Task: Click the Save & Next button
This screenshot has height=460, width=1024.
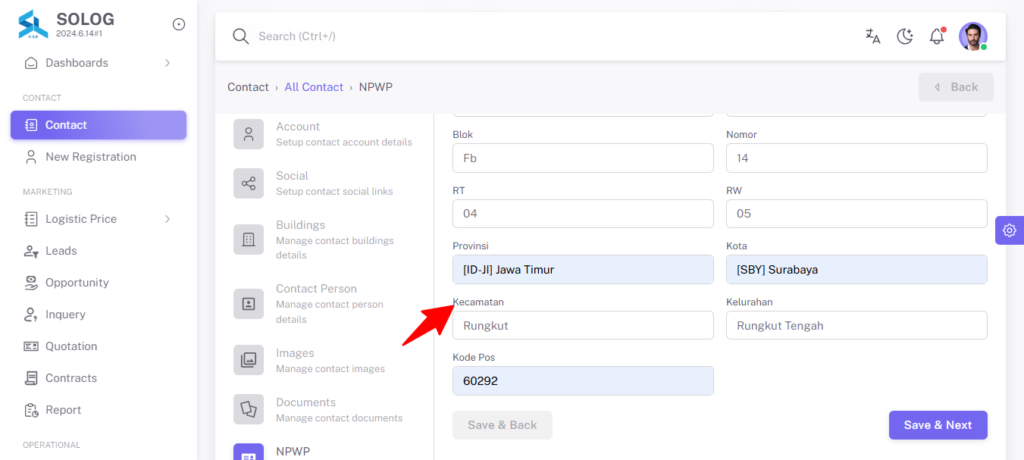Action: [x=938, y=425]
